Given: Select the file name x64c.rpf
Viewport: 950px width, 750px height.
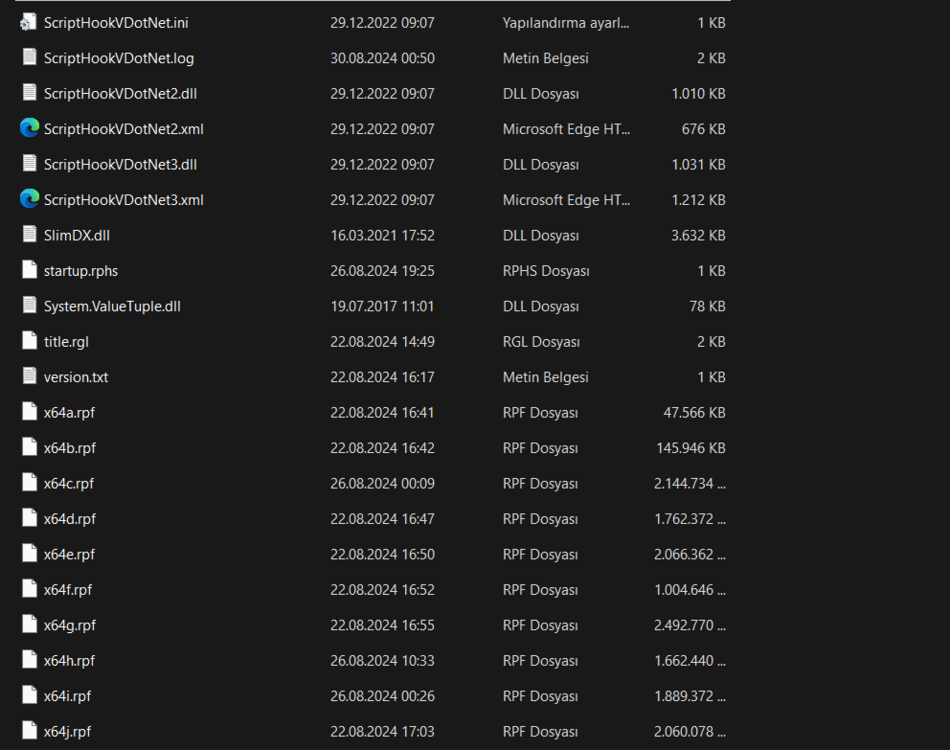Looking at the screenshot, I should (68, 484).
